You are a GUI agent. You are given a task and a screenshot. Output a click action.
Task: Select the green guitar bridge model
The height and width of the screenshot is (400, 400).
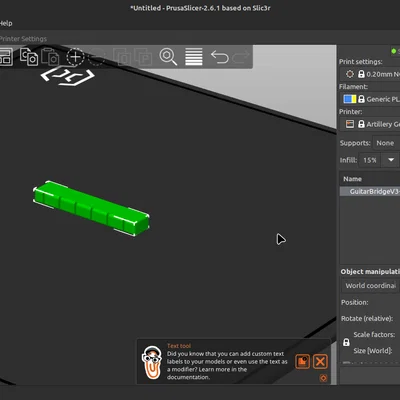click(x=91, y=208)
